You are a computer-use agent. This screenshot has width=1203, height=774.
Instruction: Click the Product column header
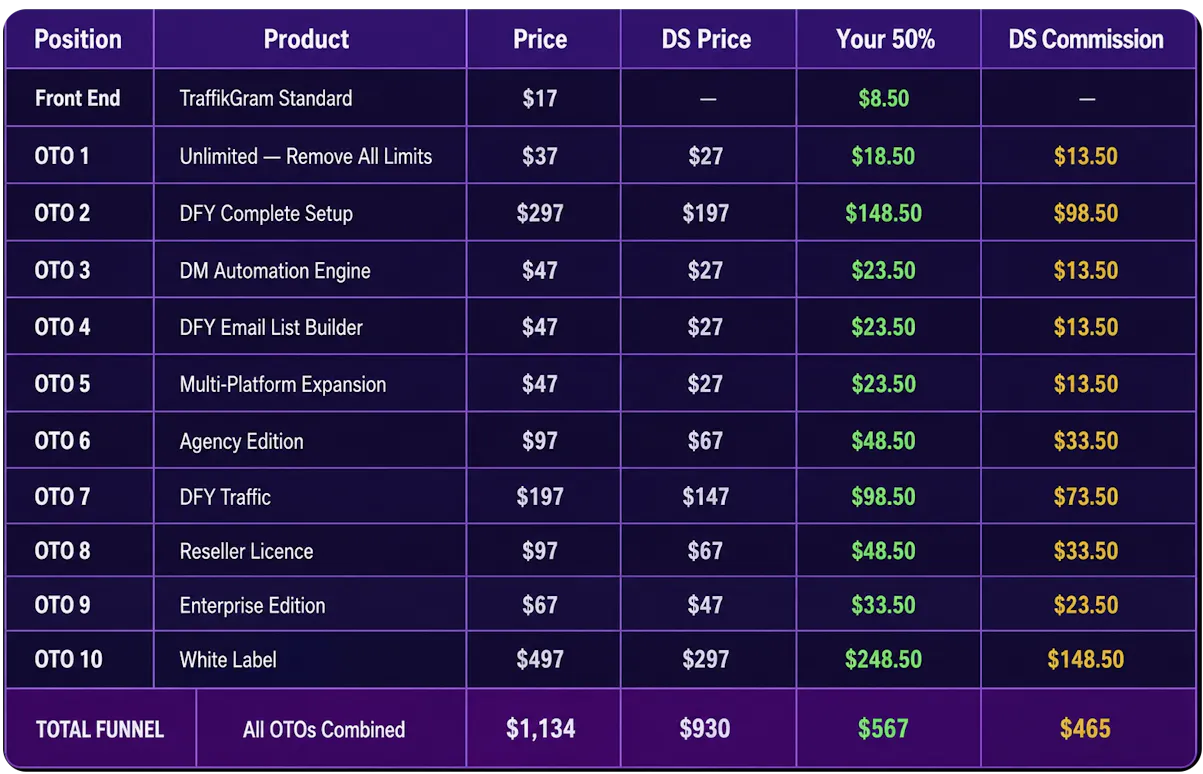pyautogui.click(x=306, y=40)
